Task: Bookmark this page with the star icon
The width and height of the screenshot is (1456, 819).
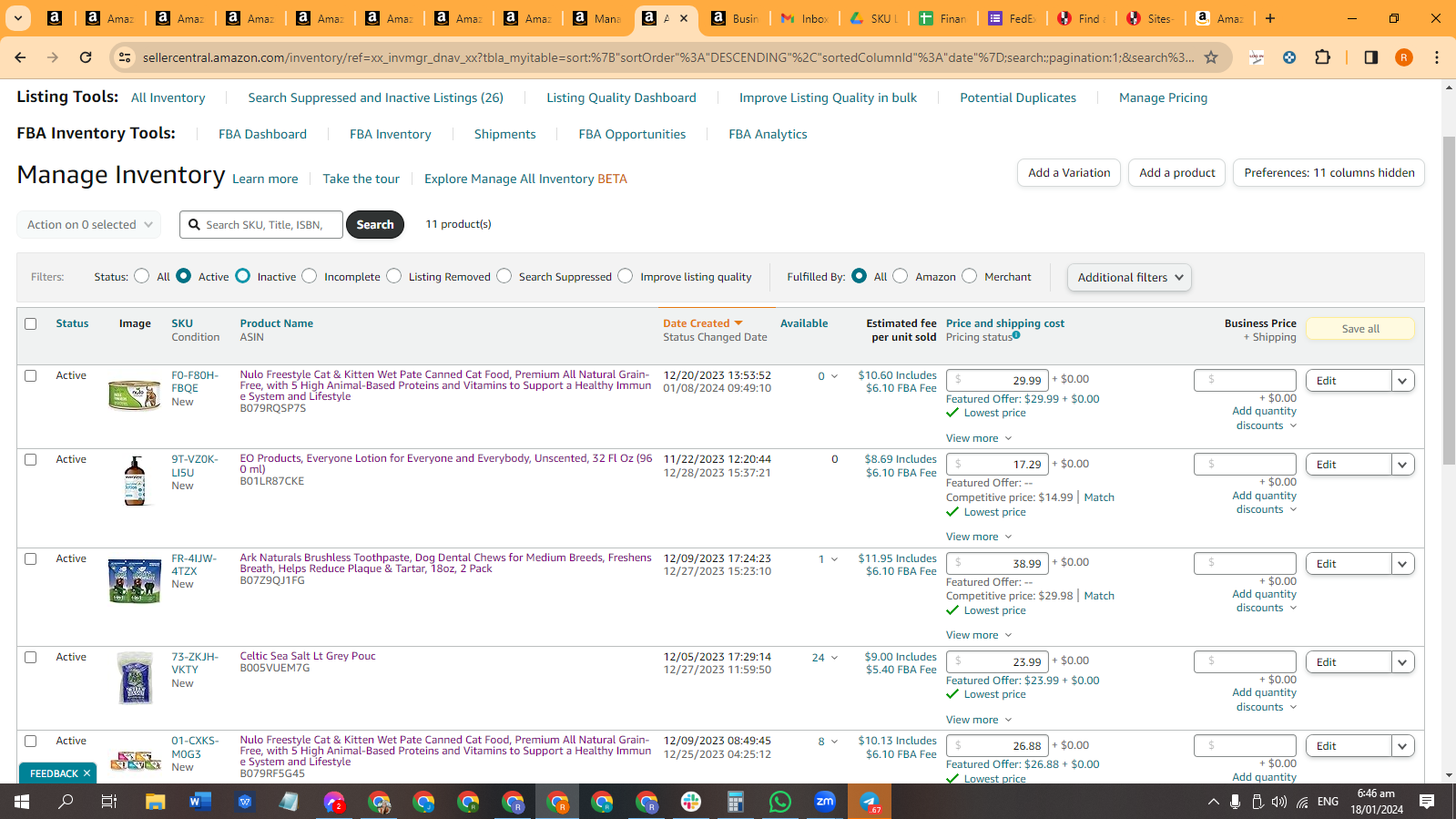Action: coord(1211,57)
